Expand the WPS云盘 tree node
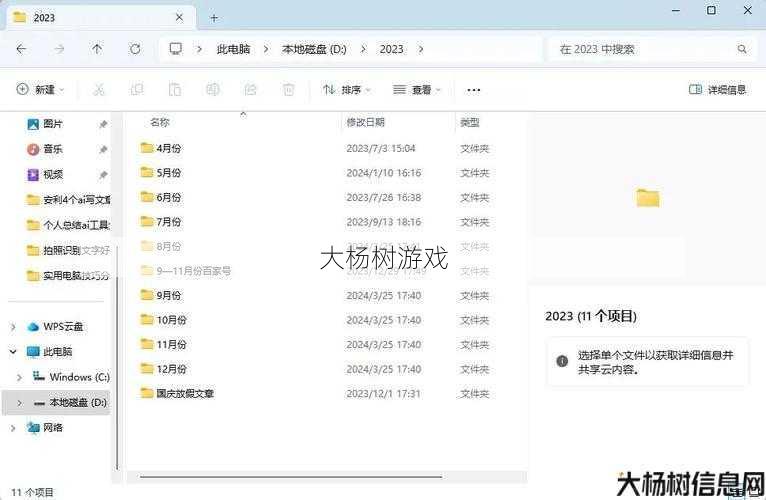The image size is (766, 500). [13, 326]
